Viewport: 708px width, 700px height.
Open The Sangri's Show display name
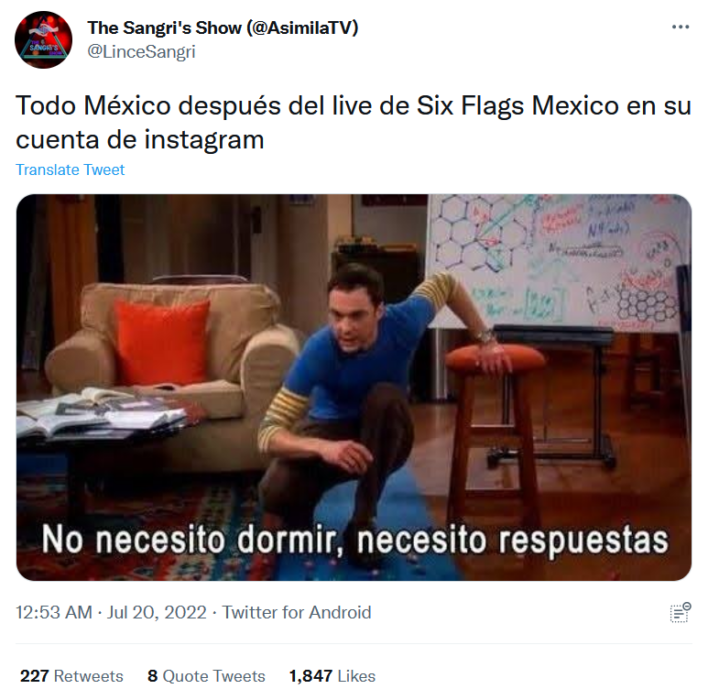tap(223, 28)
